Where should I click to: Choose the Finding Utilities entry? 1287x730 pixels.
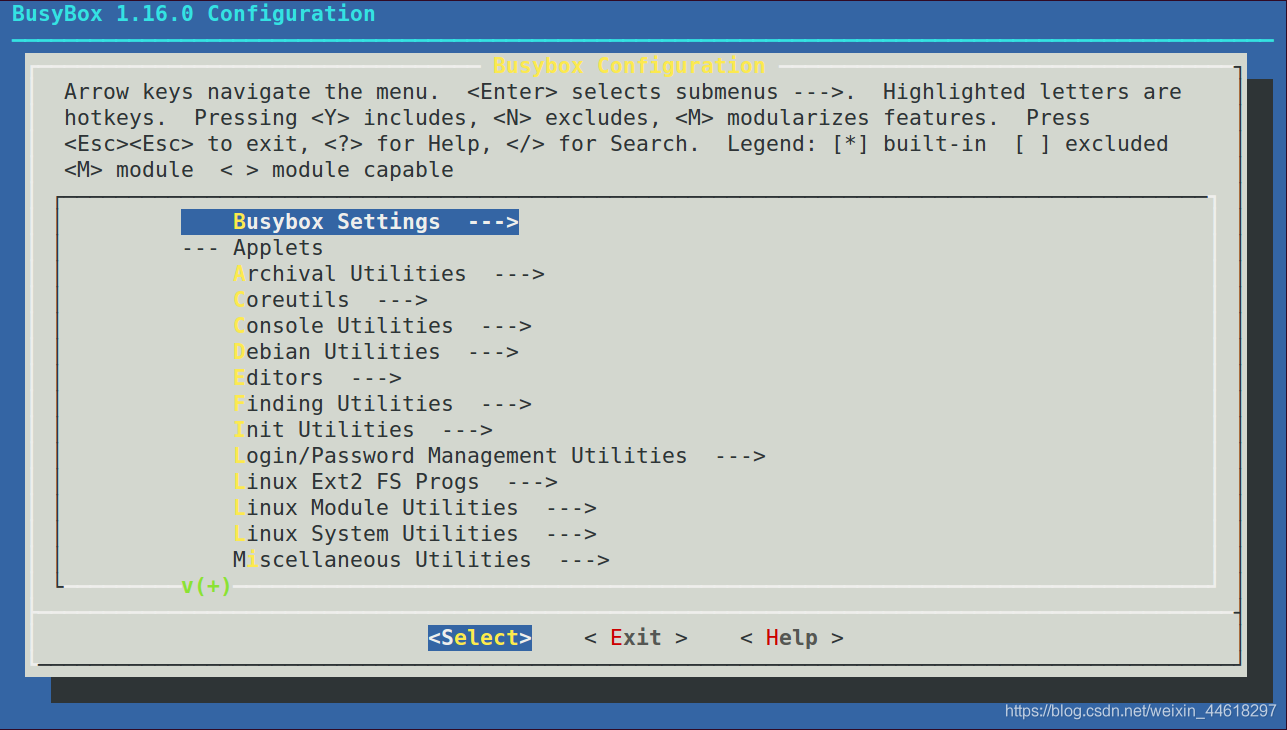click(x=382, y=404)
